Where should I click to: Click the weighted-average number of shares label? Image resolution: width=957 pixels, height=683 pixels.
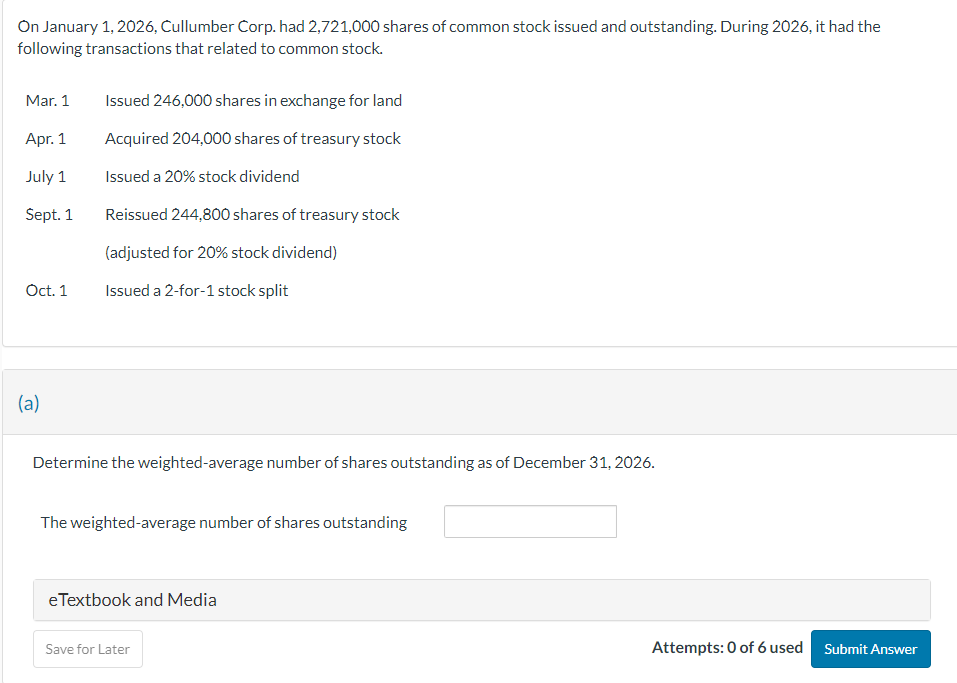point(224,521)
